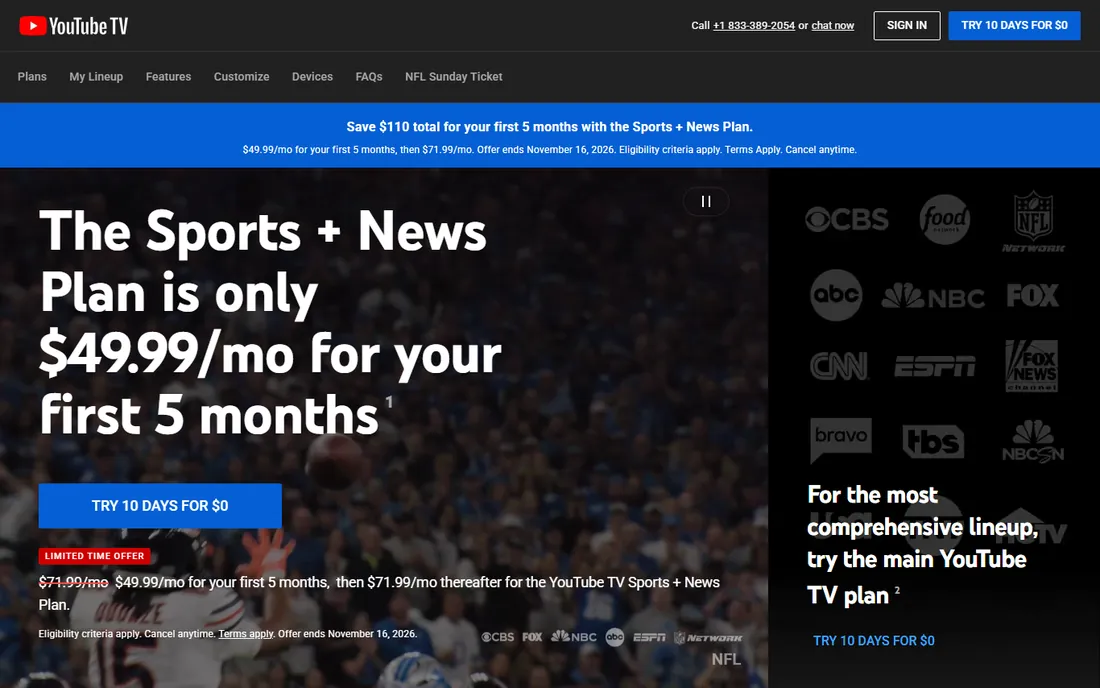The width and height of the screenshot is (1100, 688).
Task: Open the YouTube TV logo home link
Action: (x=74, y=26)
